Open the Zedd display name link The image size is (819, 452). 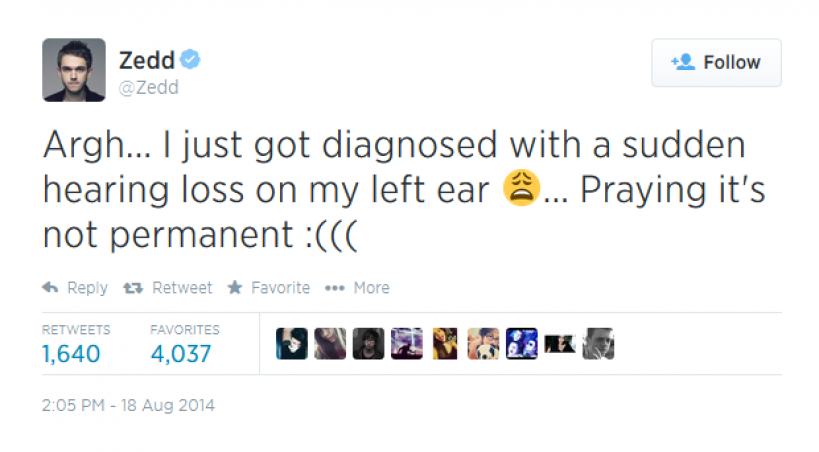click(x=146, y=61)
